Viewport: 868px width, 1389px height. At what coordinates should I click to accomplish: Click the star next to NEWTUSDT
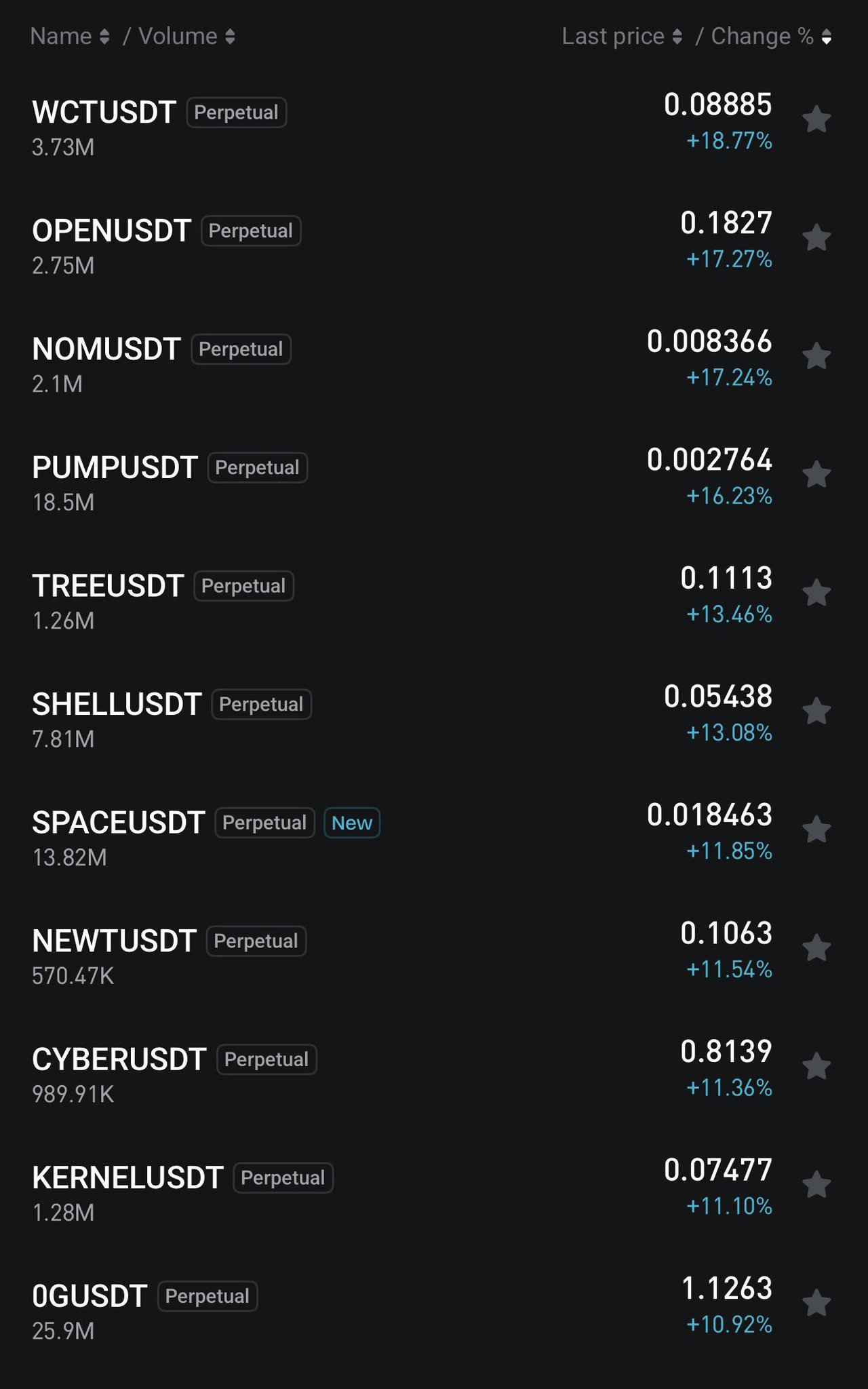[816, 947]
